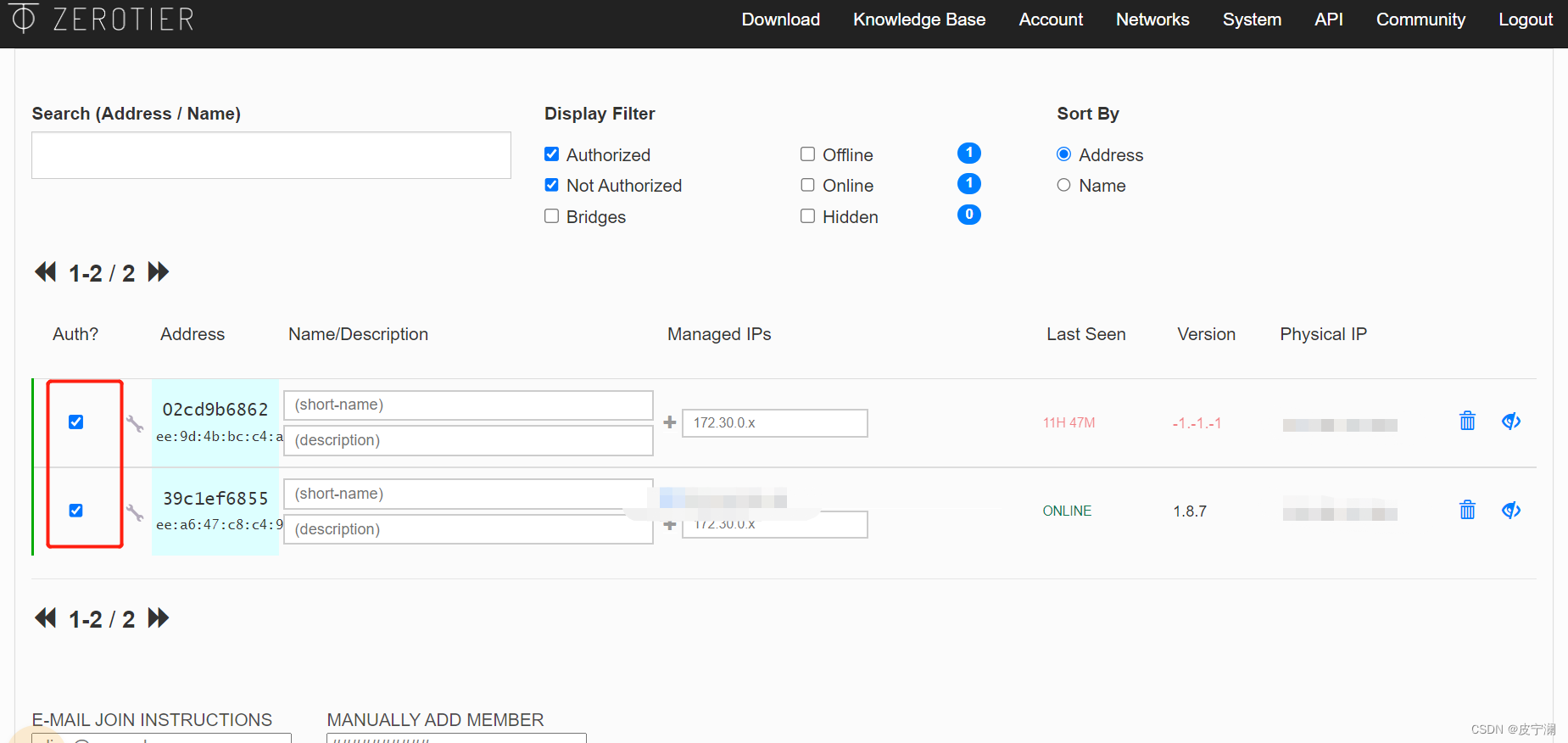Click Name/Description column header
The width and height of the screenshot is (1568, 743).
(x=358, y=334)
